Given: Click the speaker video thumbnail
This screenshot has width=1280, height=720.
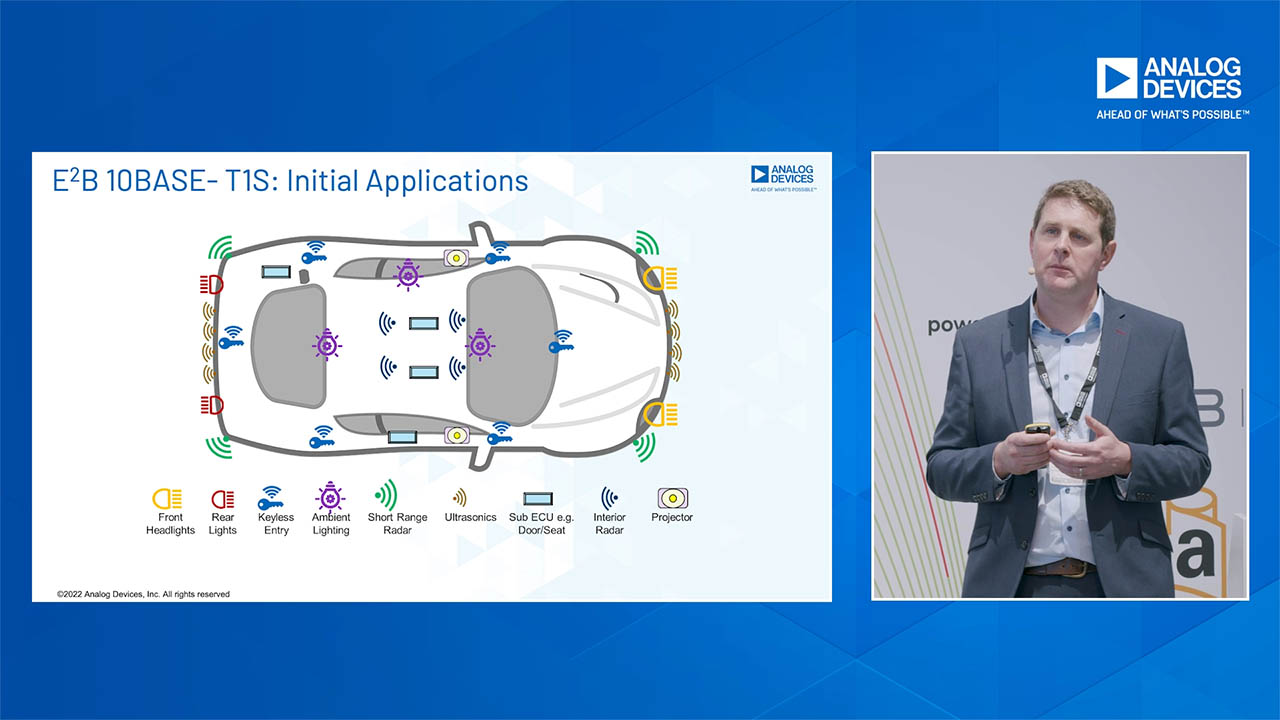Looking at the screenshot, I should [x=1060, y=376].
